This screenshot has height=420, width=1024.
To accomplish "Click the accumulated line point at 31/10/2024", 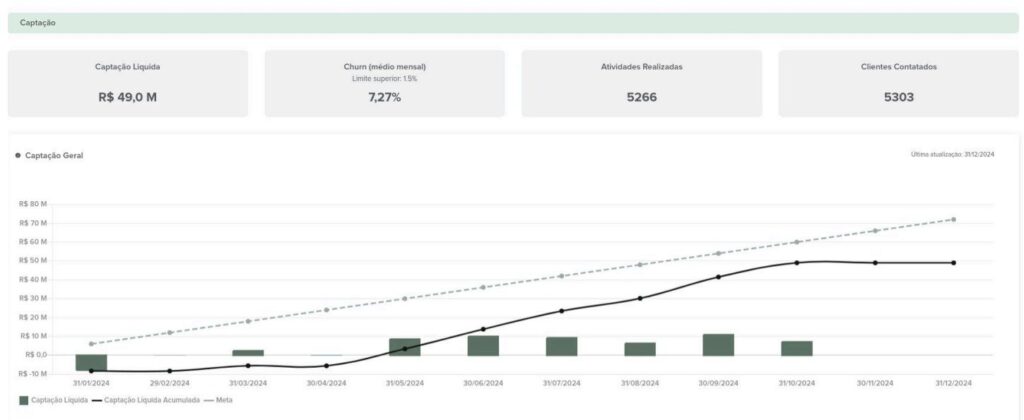I will [x=797, y=263].
